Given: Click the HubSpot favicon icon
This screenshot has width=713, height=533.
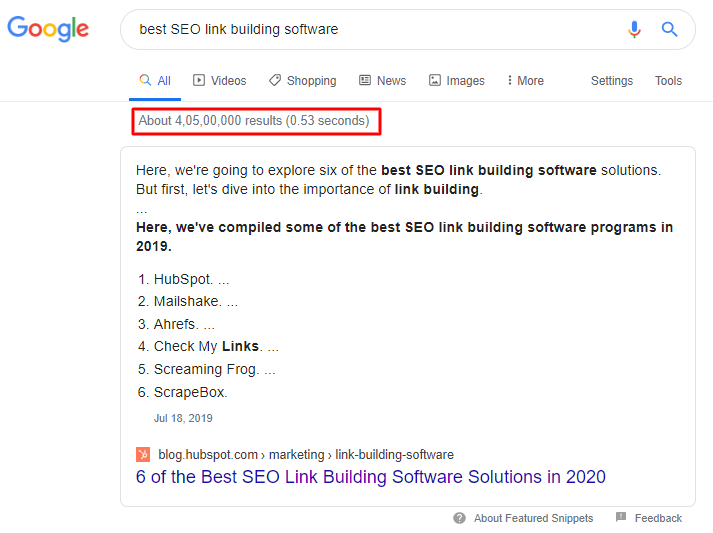Looking at the screenshot, I should [143, 454].
